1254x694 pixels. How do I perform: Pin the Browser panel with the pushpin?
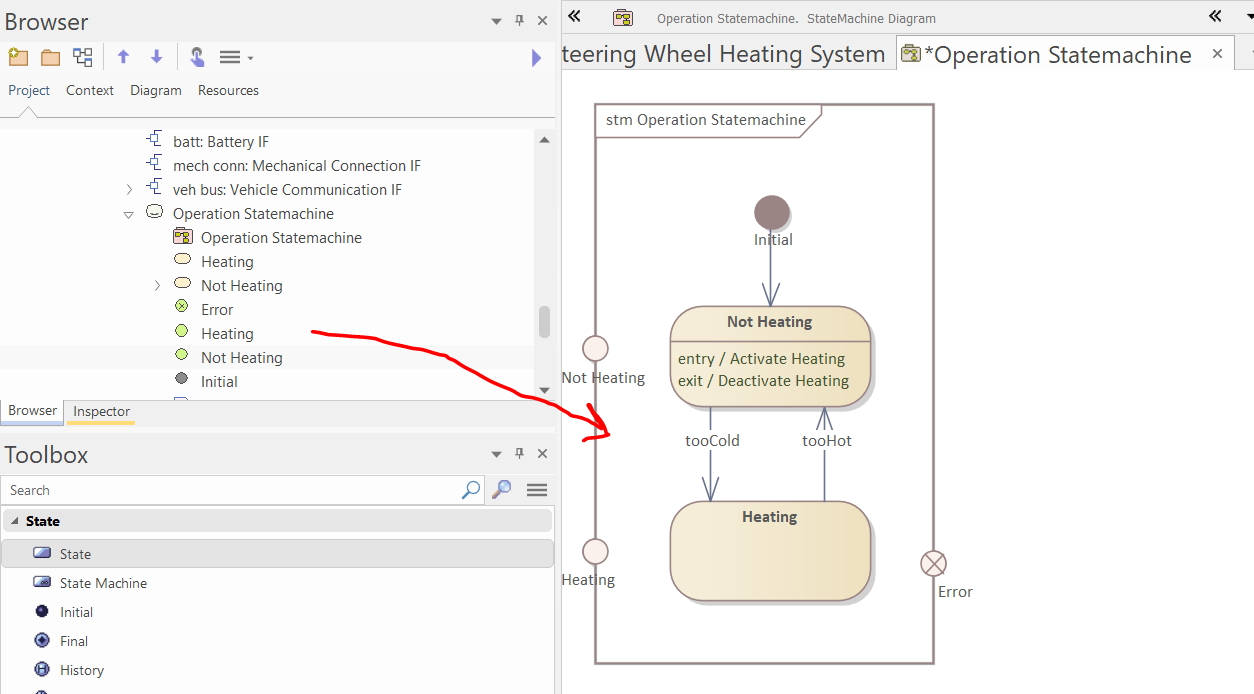519,20
